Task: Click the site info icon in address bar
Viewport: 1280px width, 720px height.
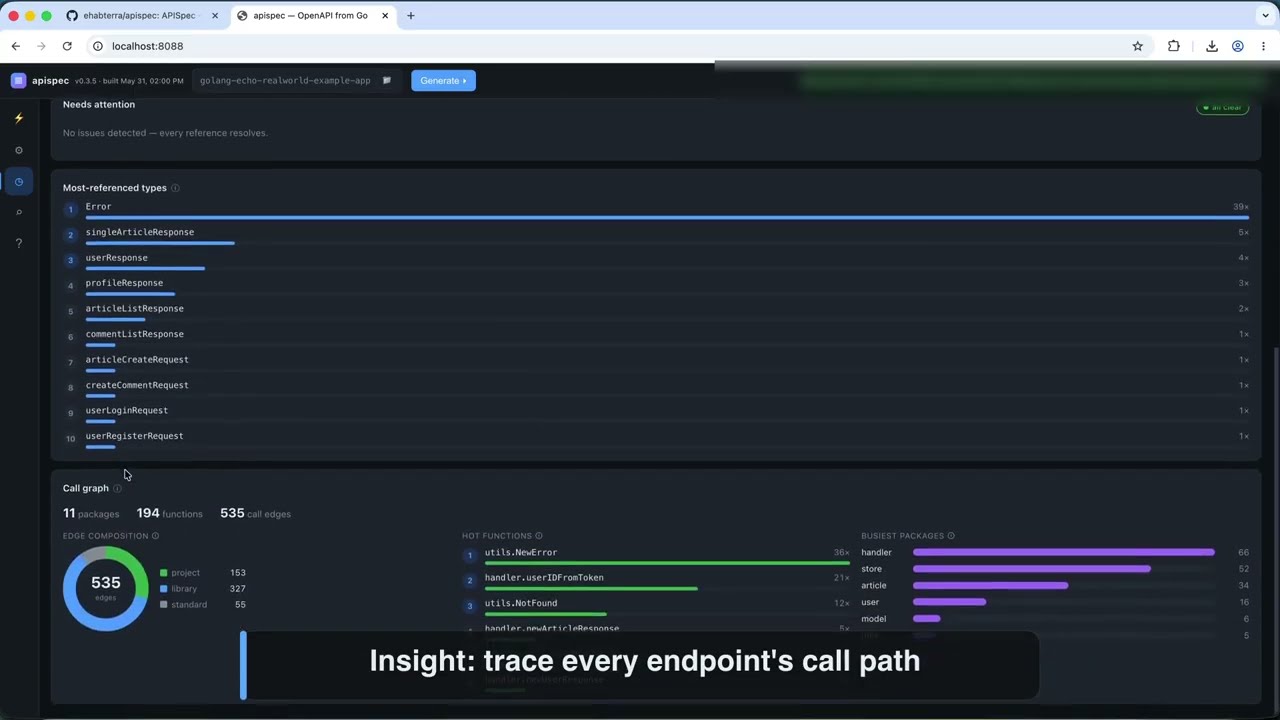Action: 98,46
